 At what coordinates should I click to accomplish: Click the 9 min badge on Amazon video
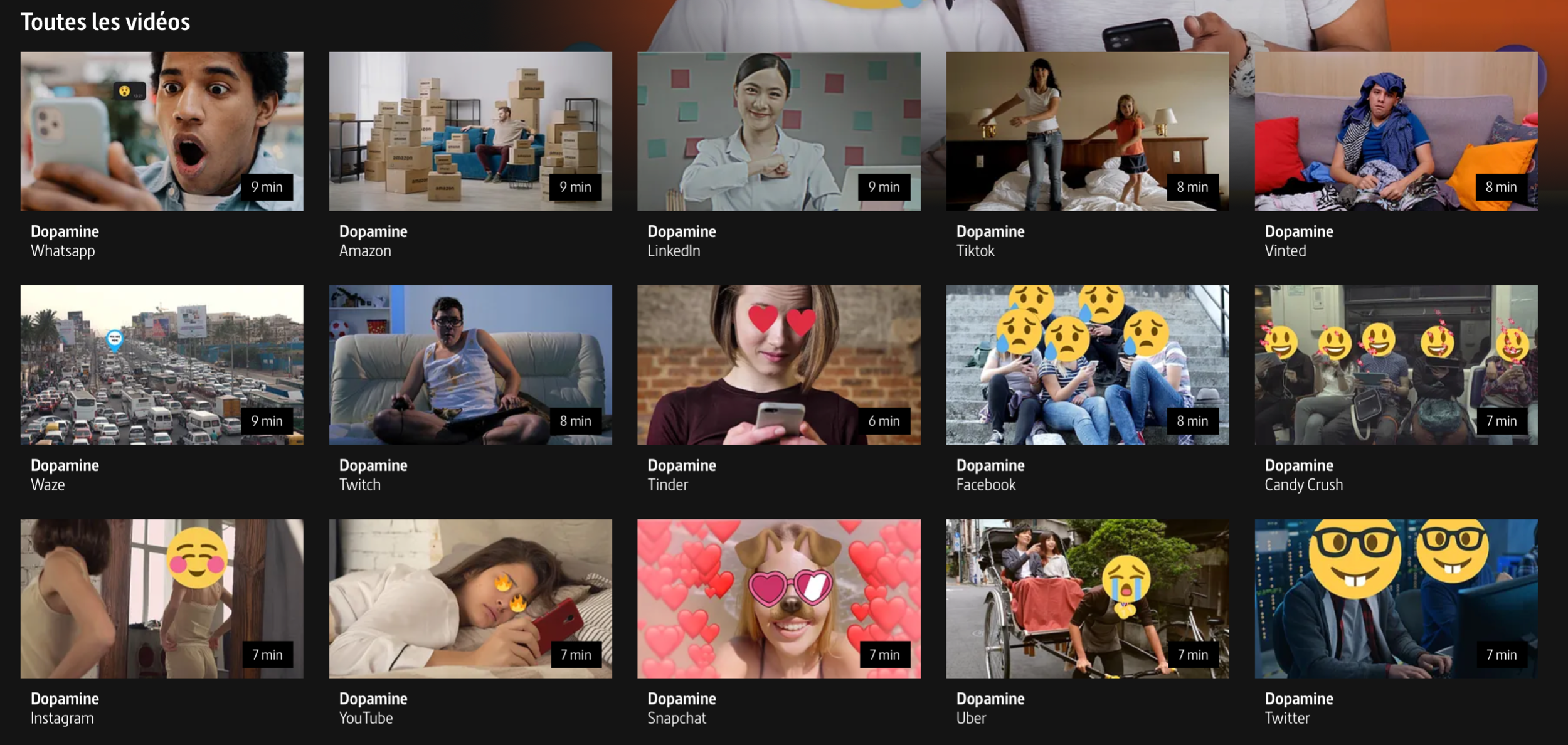575,187
